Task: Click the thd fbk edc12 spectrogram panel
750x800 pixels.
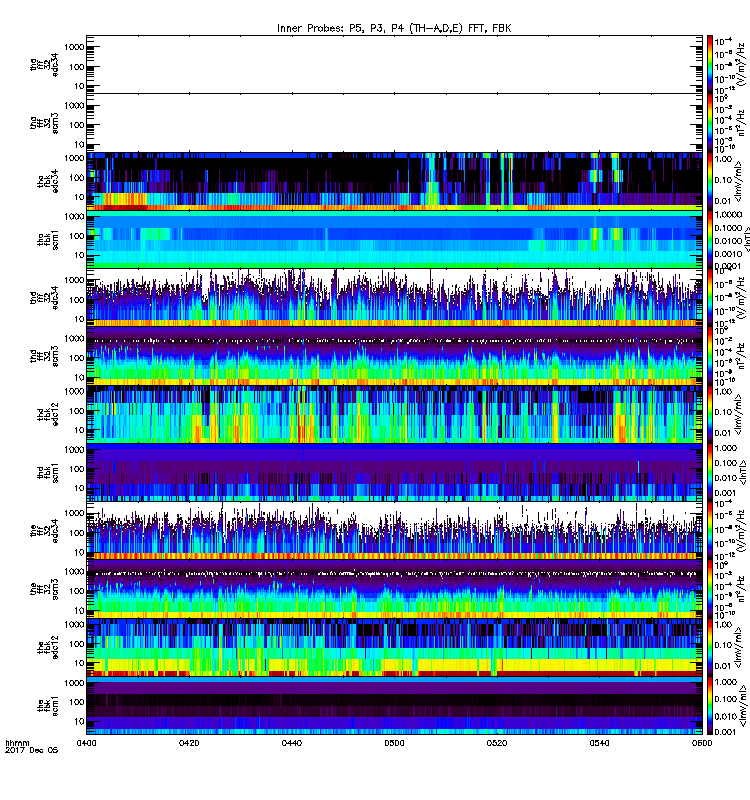Action: 394,414
